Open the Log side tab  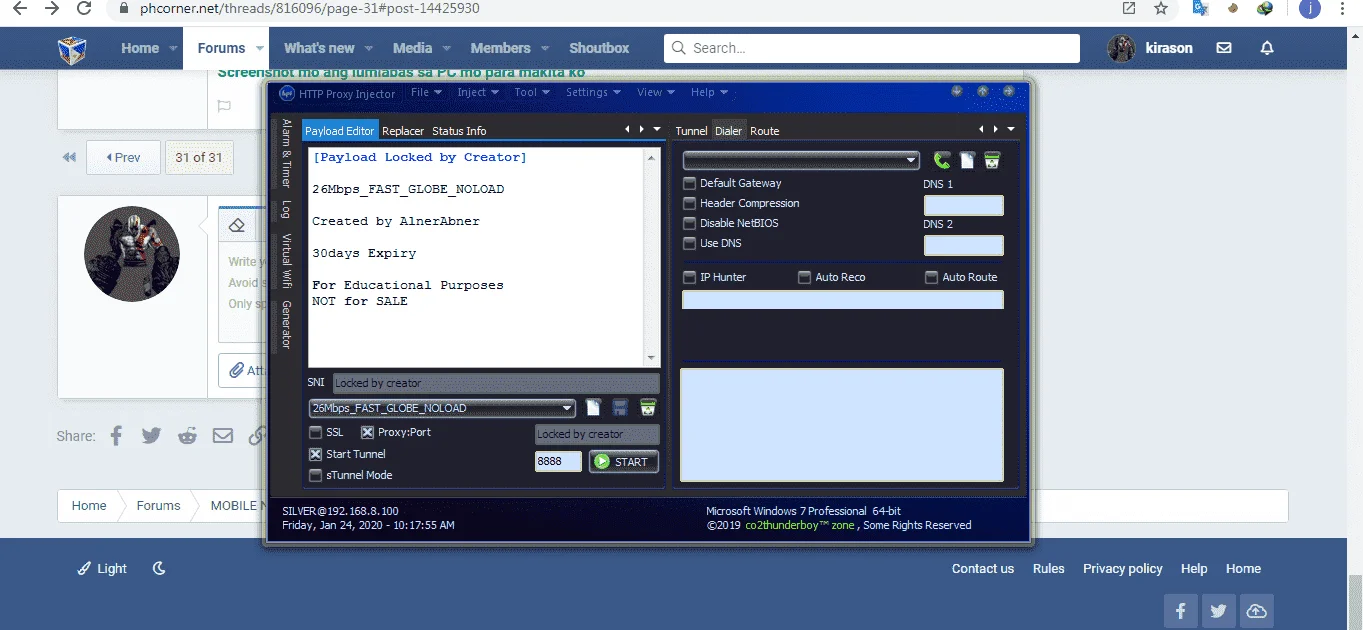coord(286,210)
